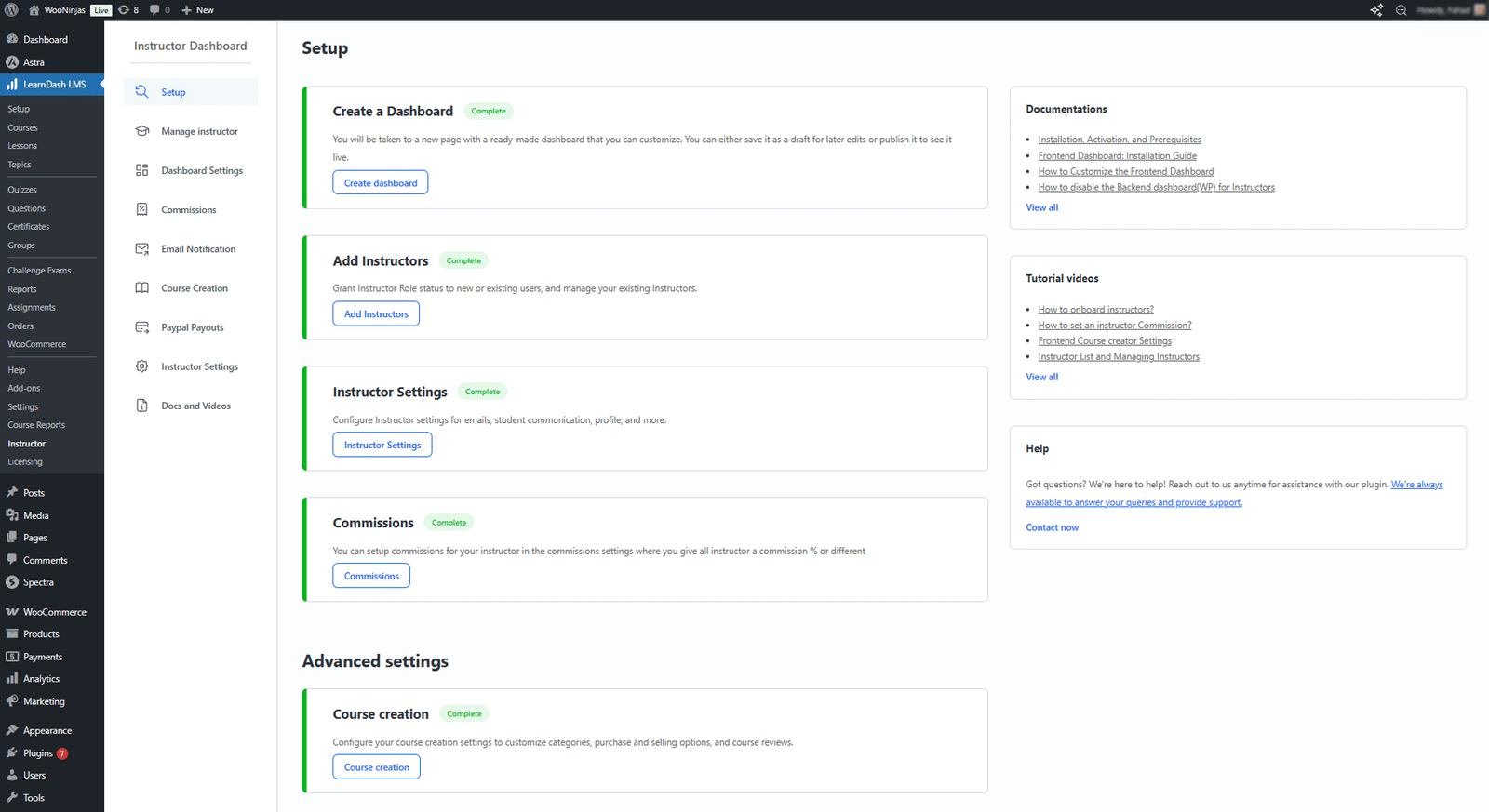1489x812 pixels.
Task: Click the WooNinjas site name
Action: point(65,10)
